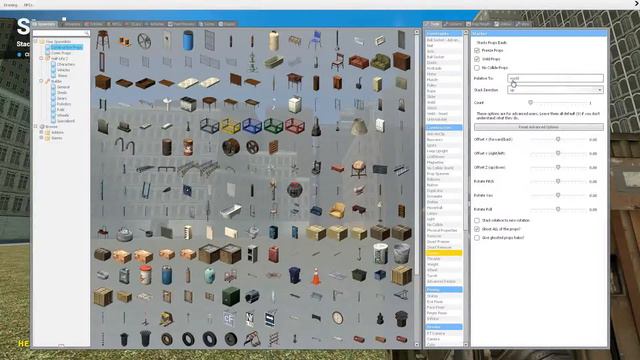
Task: Open the Tools tab in right panel
Action: pyautogui.click(x=433, y=24)
